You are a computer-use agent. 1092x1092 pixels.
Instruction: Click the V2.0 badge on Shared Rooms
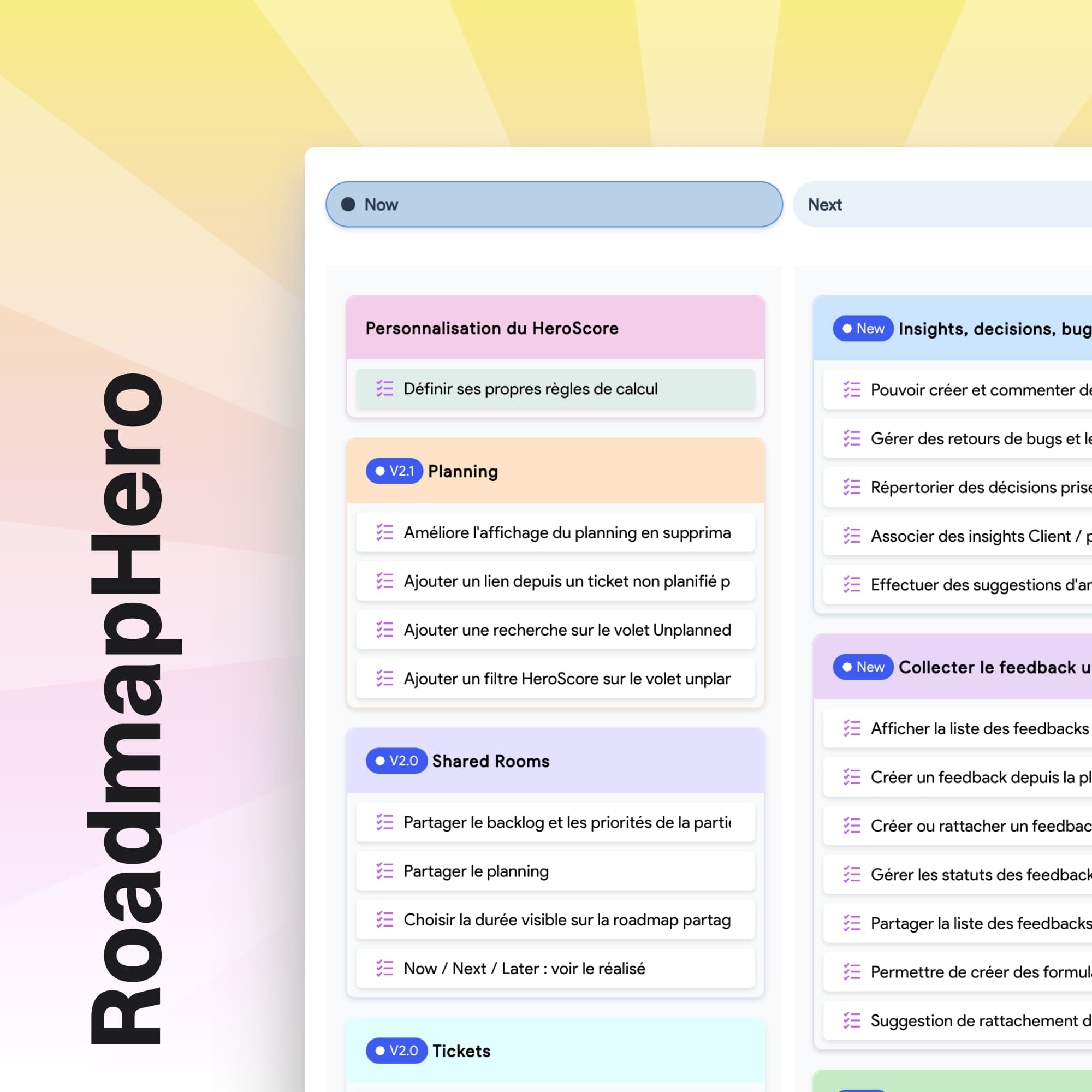pos(396,760)
